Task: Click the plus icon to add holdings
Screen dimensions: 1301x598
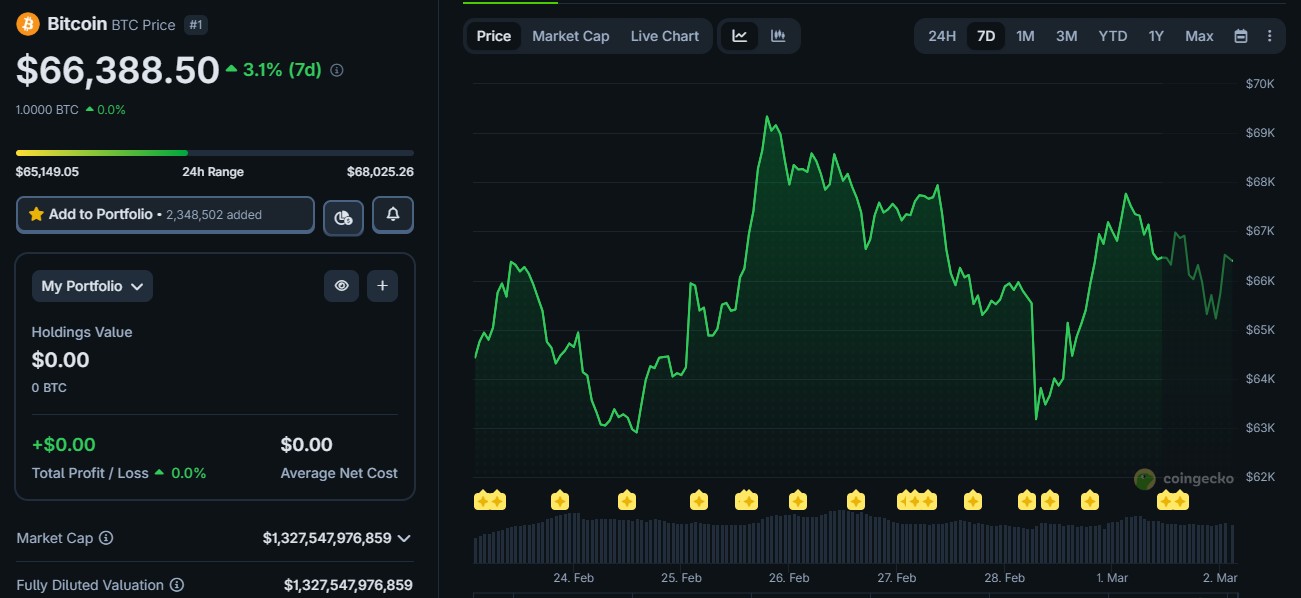Action: (382, 286)
